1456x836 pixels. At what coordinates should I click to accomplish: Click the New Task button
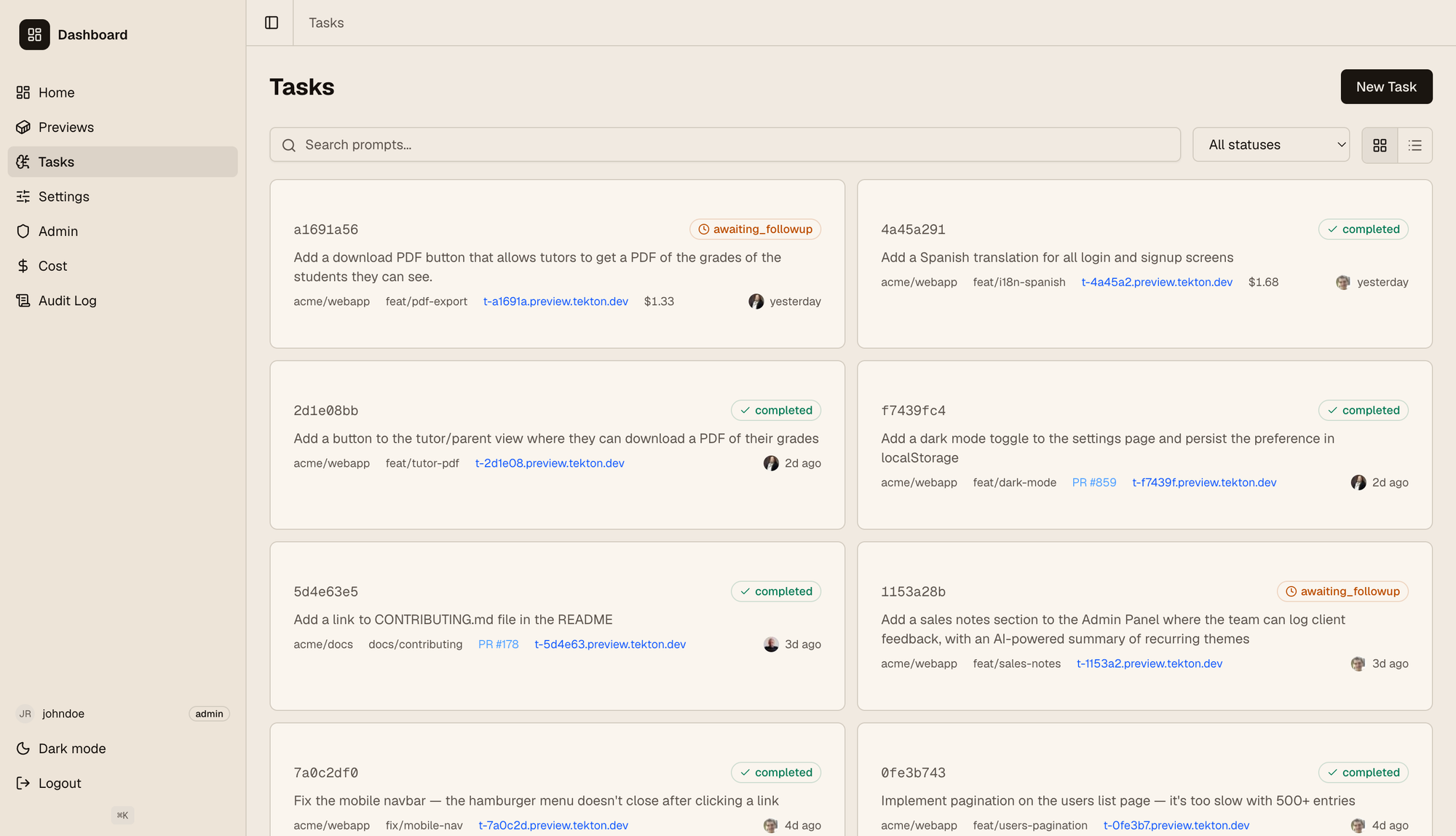[1385, 87]
